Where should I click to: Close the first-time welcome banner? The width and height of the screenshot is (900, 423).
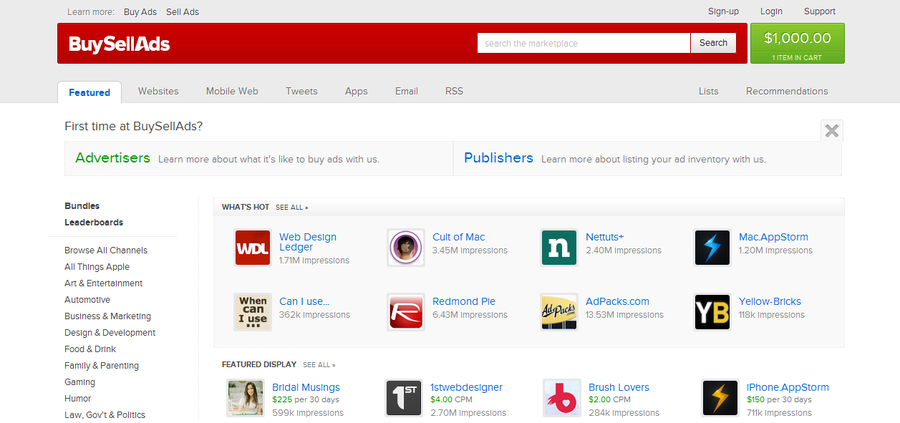tap(832, 130)
